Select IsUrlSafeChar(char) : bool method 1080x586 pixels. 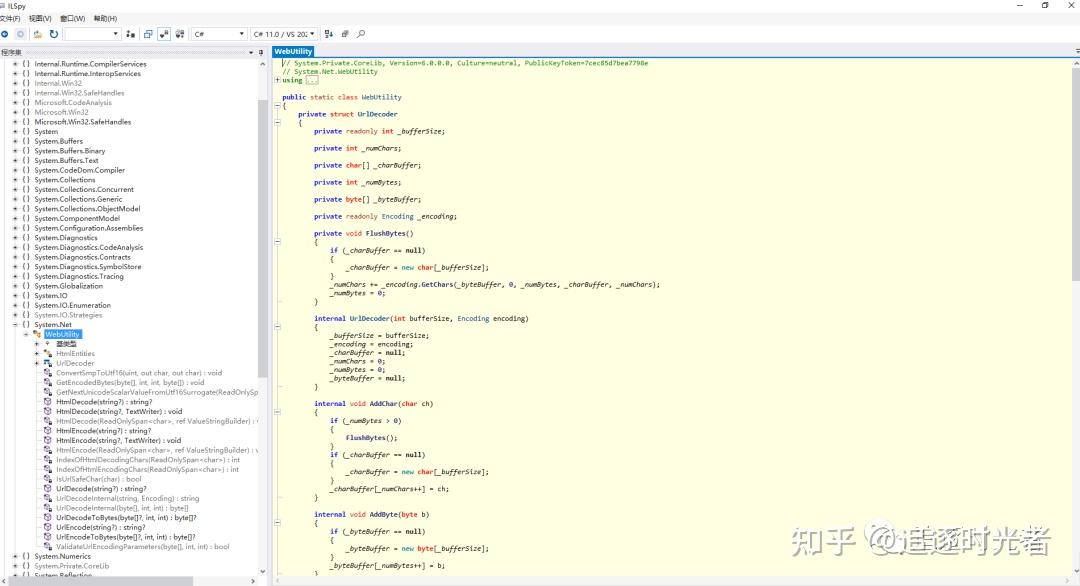98,479
